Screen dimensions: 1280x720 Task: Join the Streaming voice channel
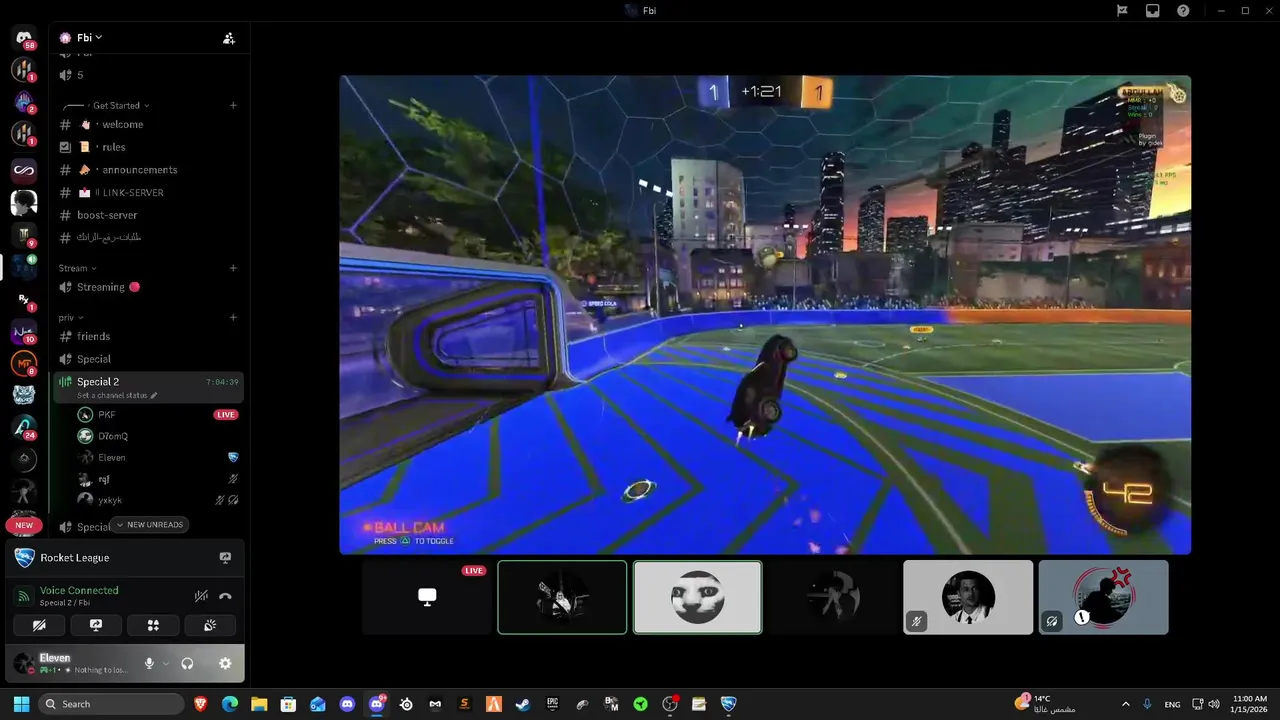(x=148, y=287)
